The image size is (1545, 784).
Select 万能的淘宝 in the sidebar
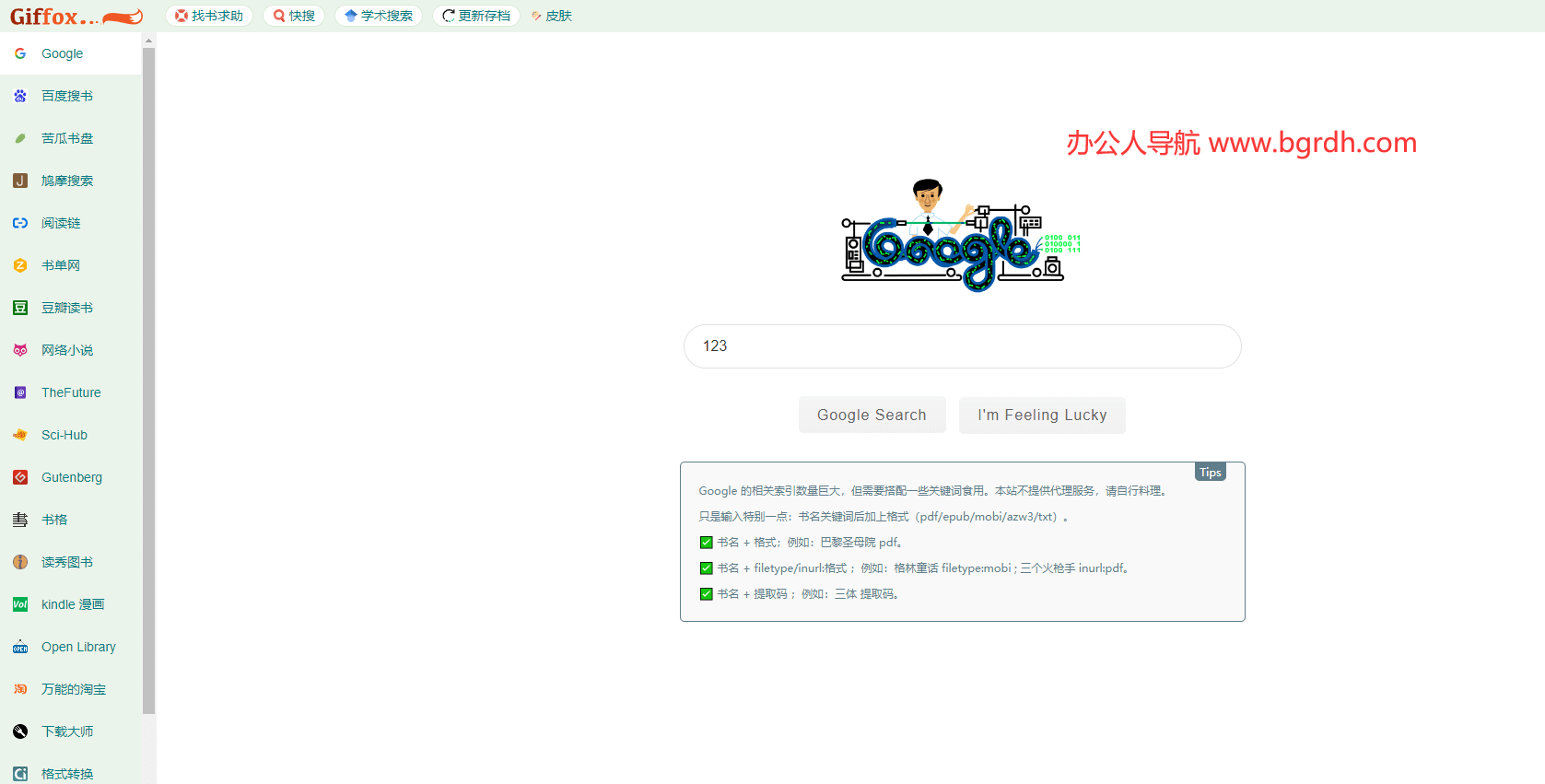click(71, 689)
